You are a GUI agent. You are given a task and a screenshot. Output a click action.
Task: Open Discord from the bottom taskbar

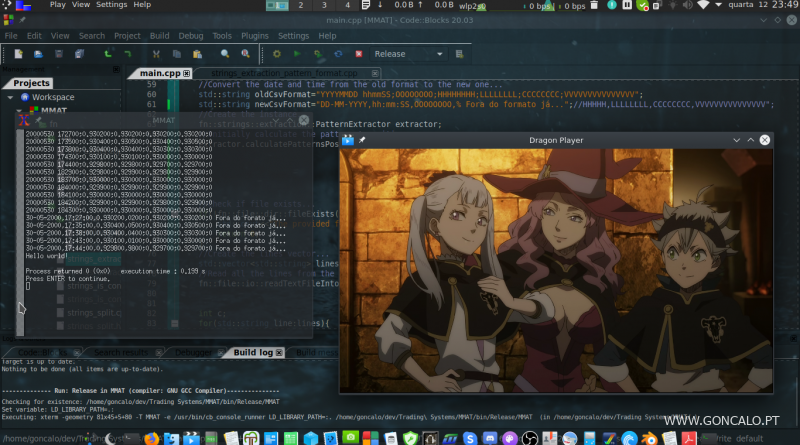pyautogui.click(x=490, y=438)
